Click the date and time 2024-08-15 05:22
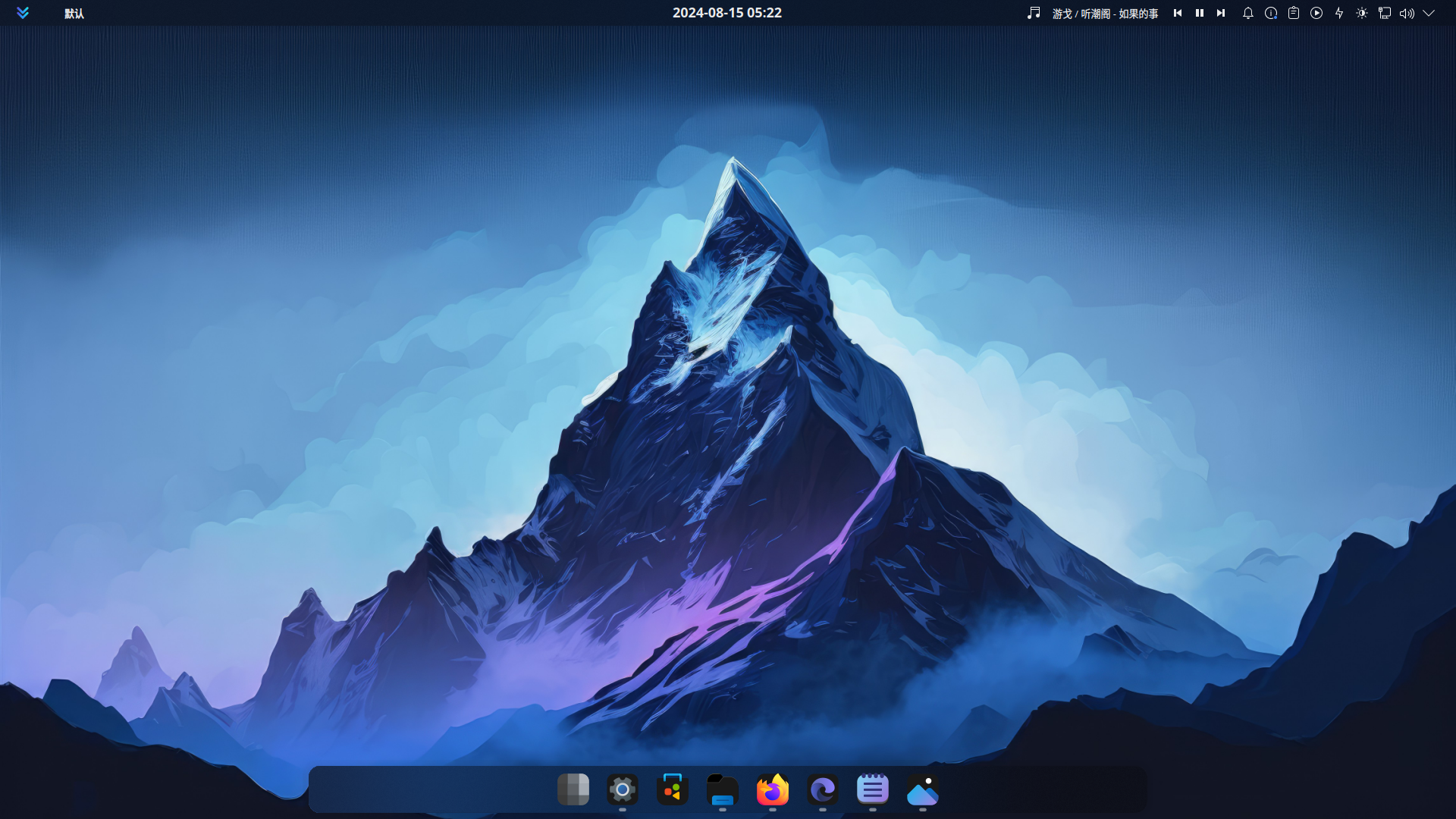 727,13
